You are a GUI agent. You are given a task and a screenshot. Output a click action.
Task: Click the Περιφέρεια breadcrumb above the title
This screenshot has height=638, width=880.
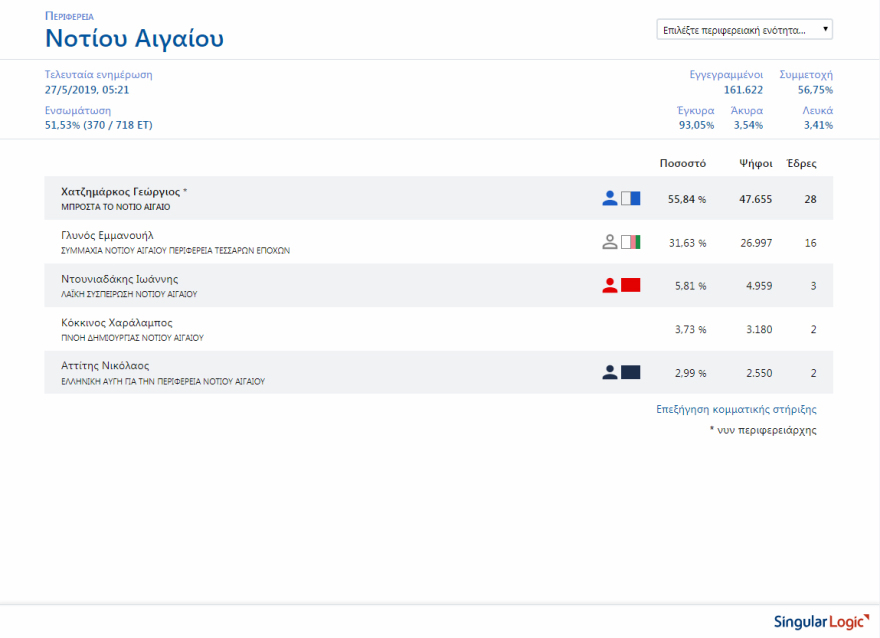pos(69,17)
